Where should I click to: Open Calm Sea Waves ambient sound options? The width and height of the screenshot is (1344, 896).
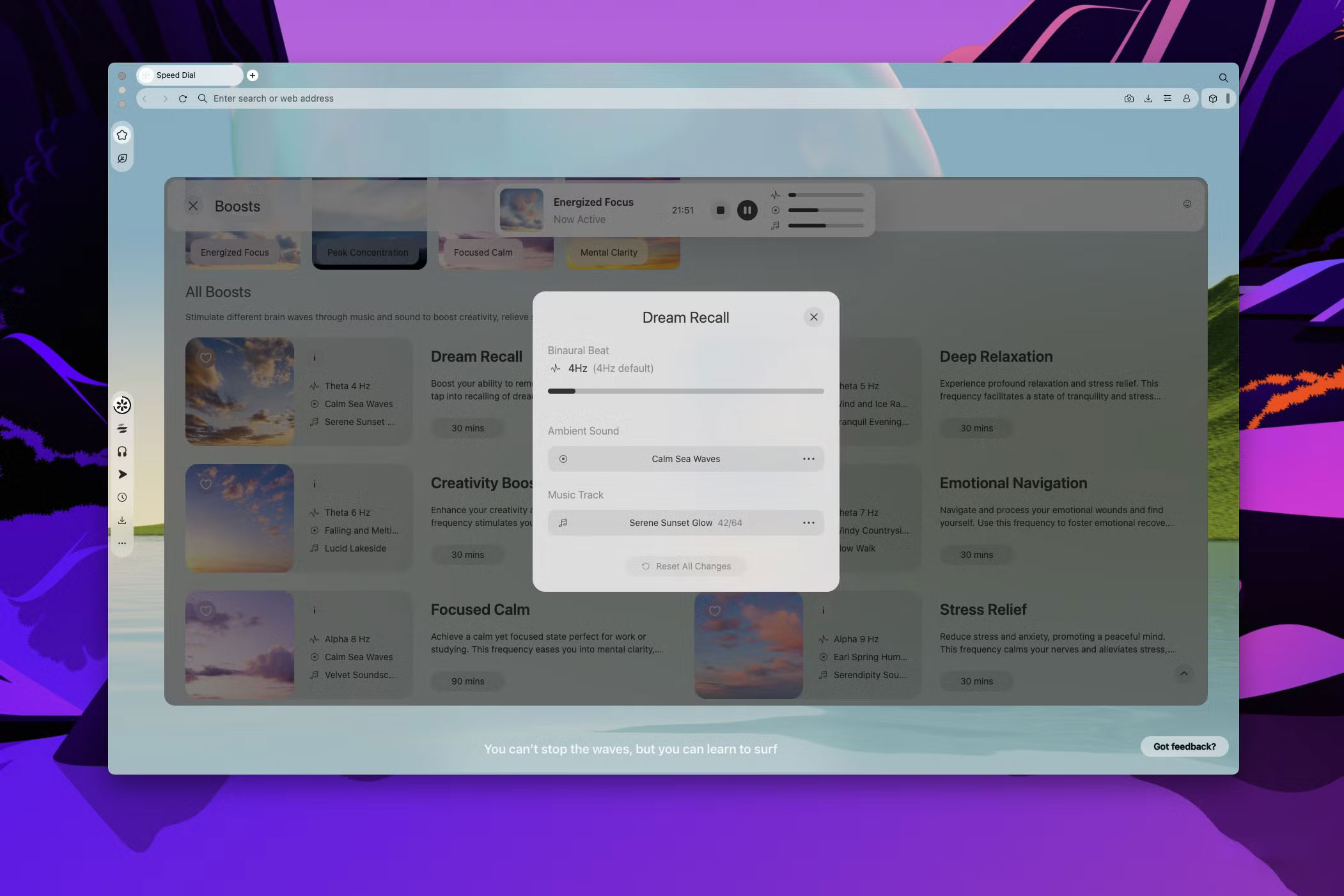[808, 459]
